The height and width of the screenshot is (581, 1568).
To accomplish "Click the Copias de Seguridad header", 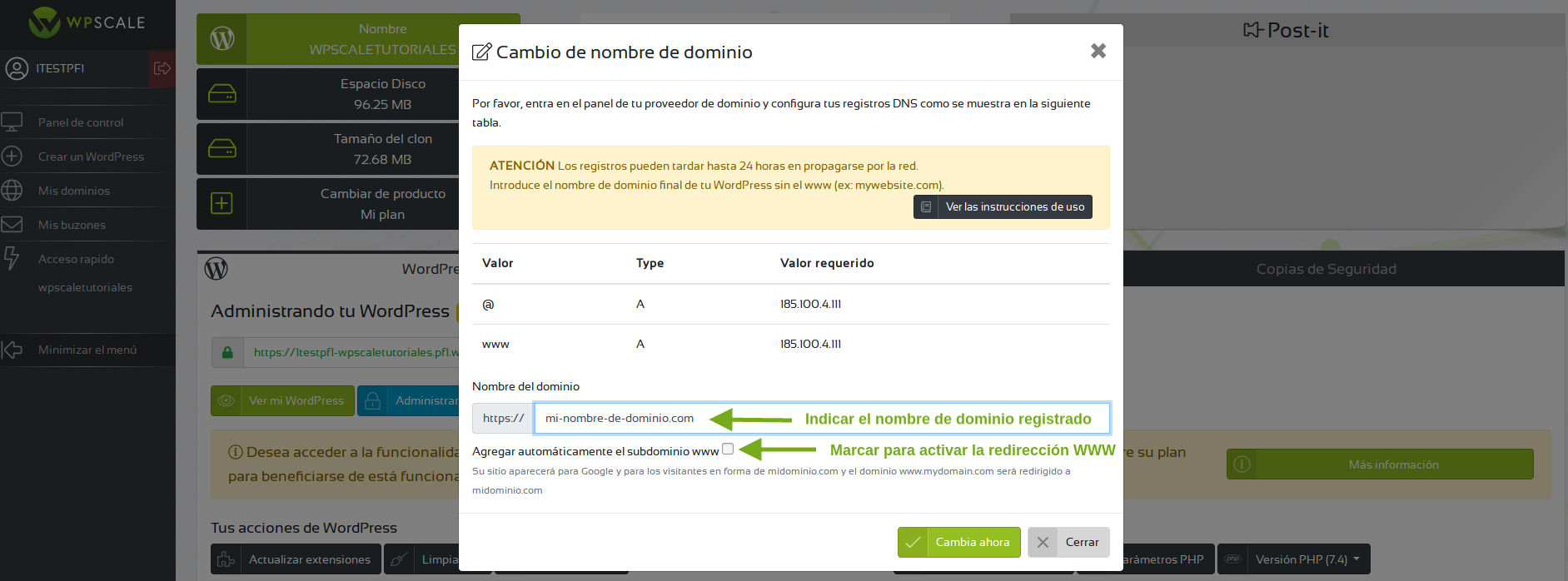I will click(x=1327, y=269).
